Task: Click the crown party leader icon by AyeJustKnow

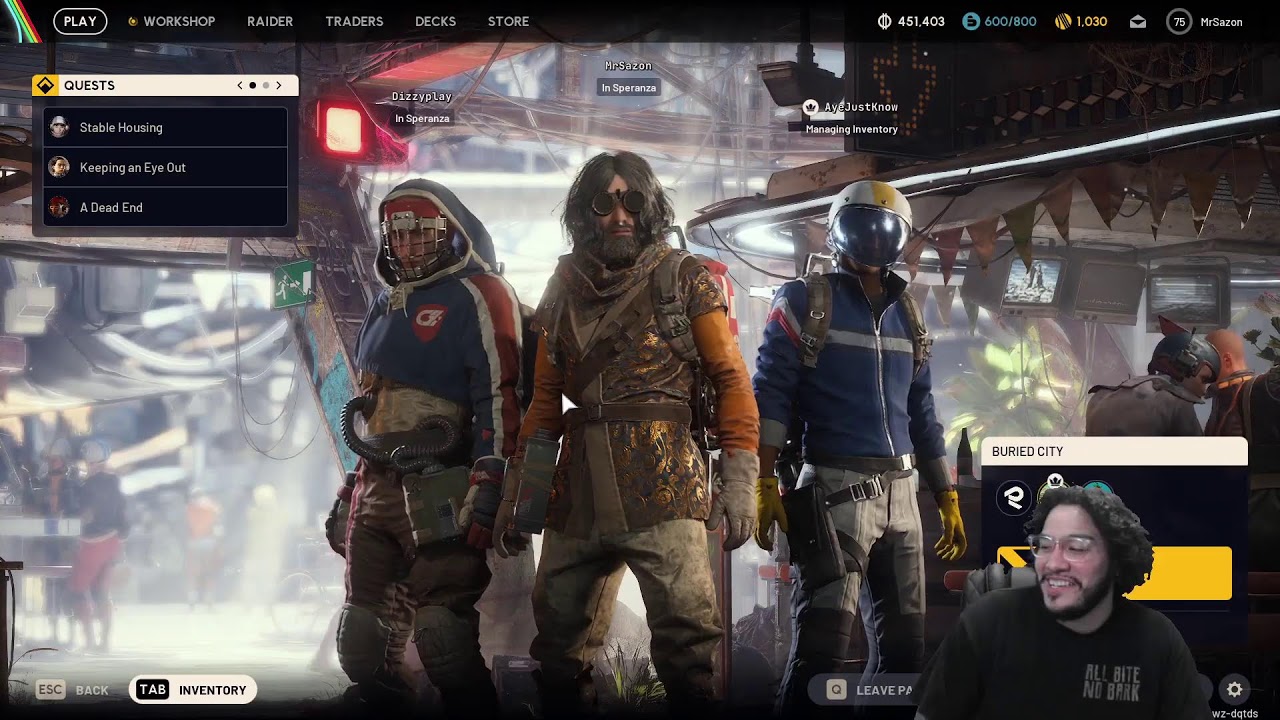Action: (811, 107)
